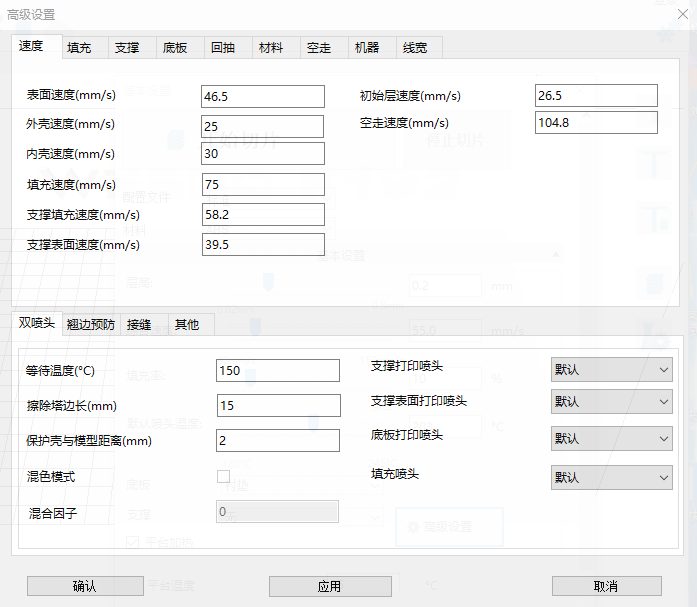
Task: Go to the 材料 tab
Action: pyautogui.click(x=271, y=47)
